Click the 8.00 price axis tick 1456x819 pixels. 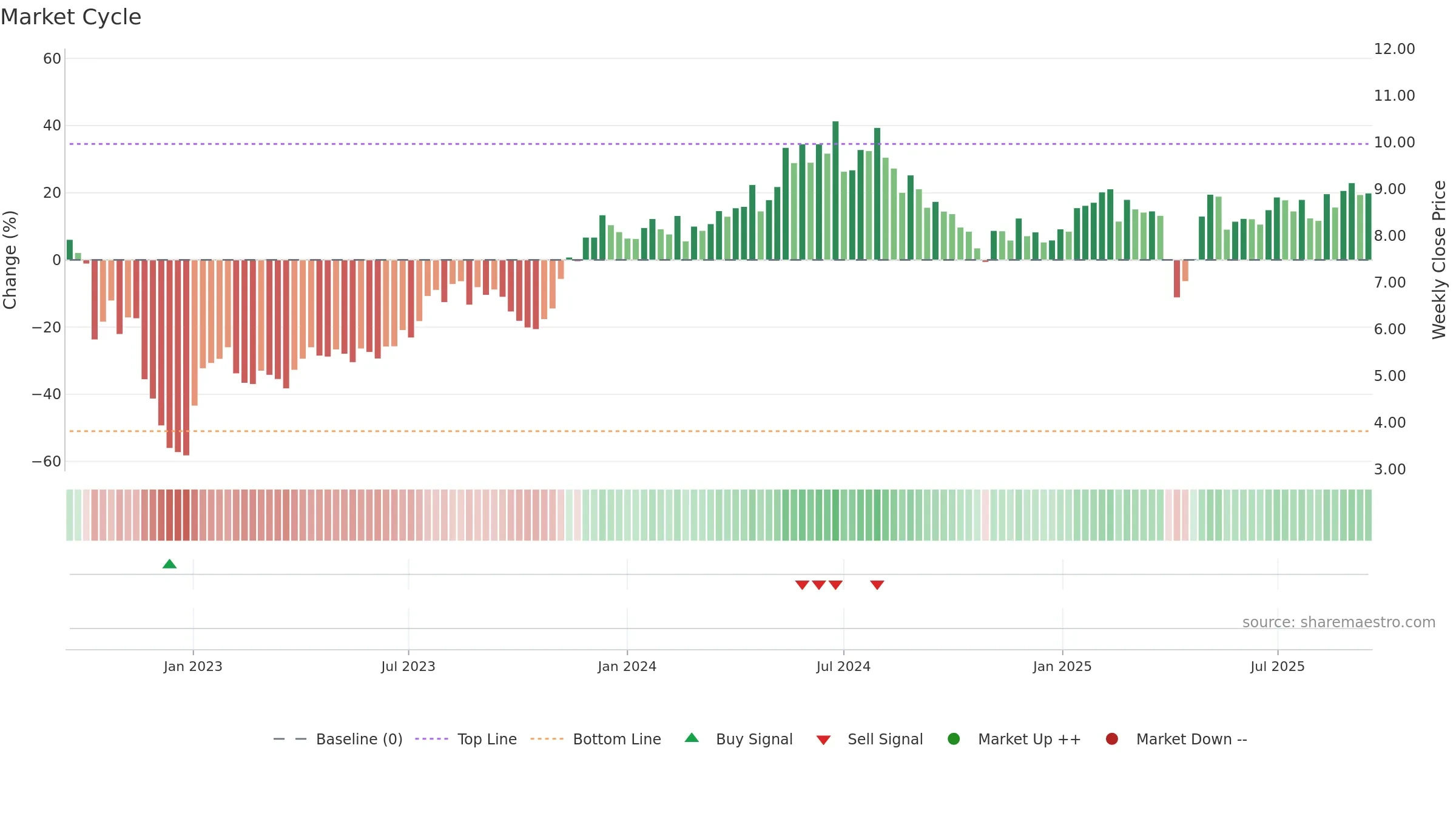point(1390,236)
